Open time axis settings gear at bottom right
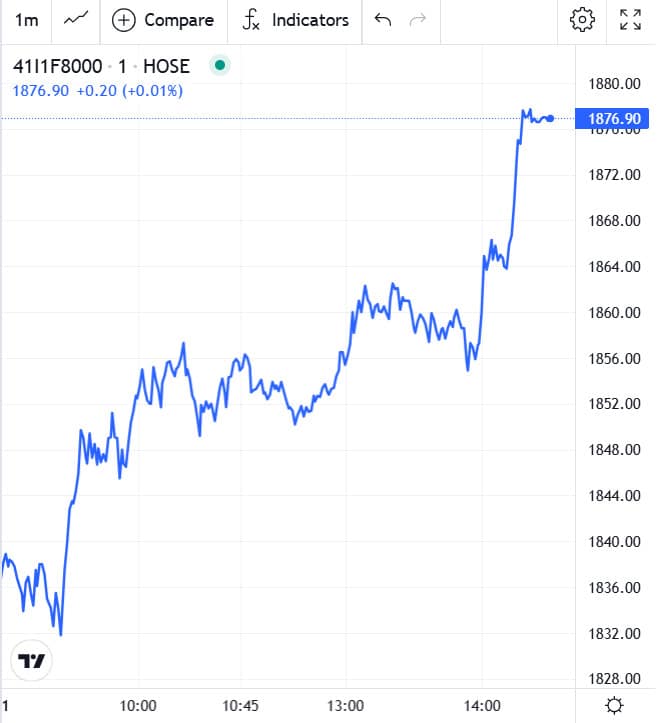The height and width of the screenshot is (723, 667). 614,705
